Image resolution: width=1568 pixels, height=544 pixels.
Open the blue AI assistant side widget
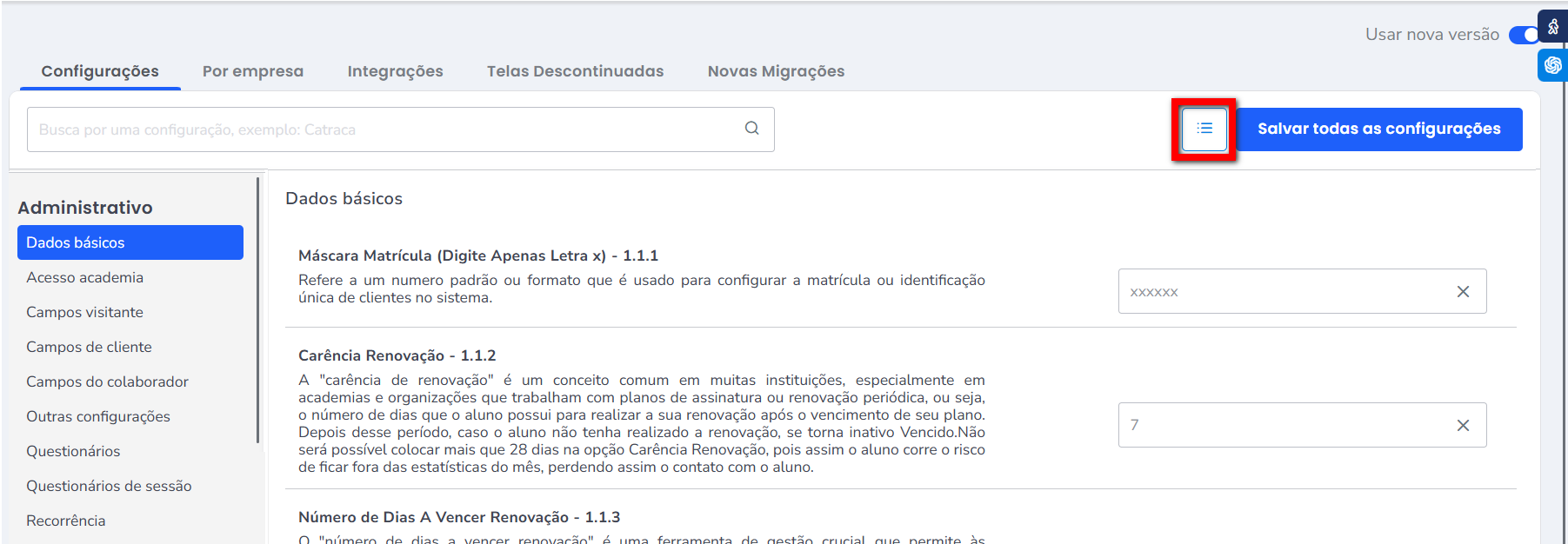[1552, 65]
